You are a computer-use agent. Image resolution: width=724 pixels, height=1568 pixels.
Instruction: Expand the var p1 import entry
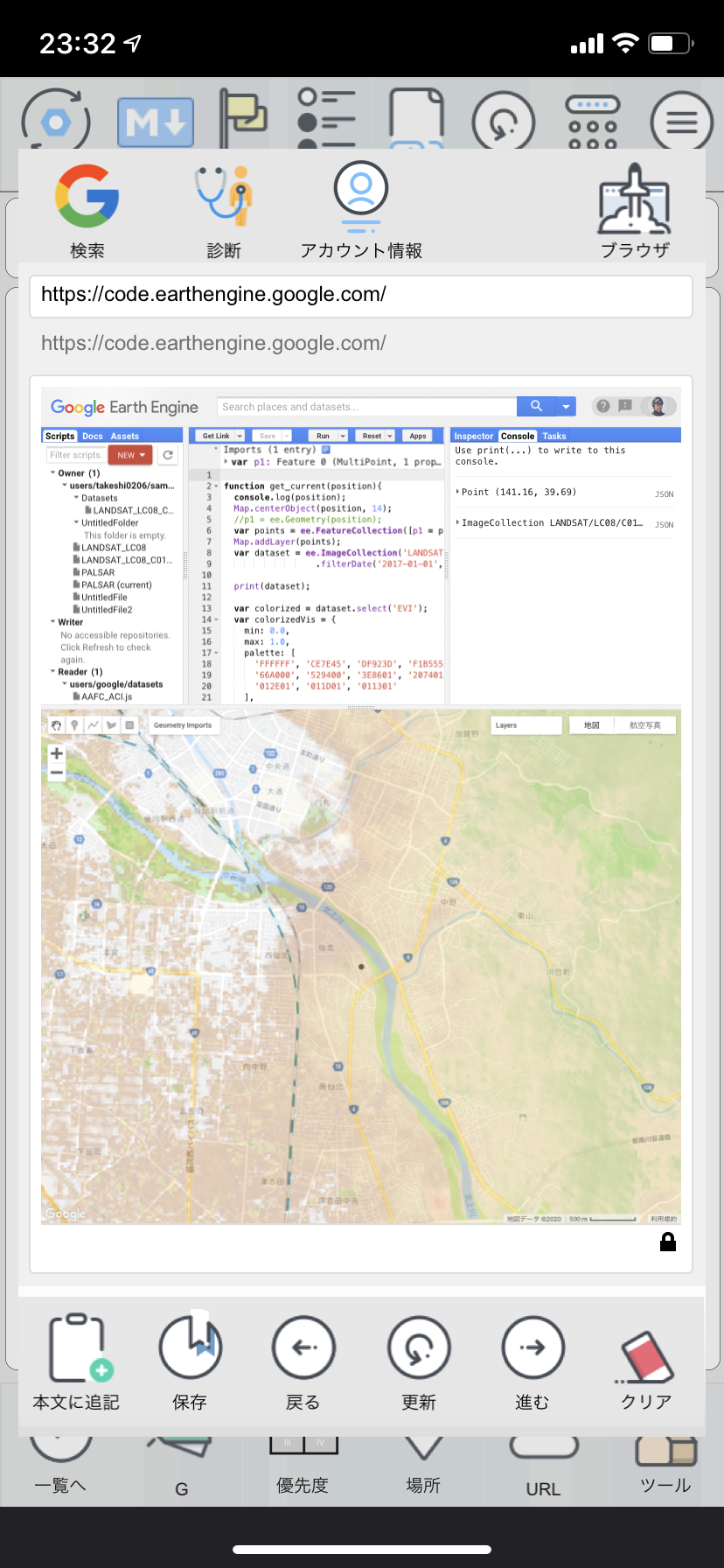tap(226, 462)
